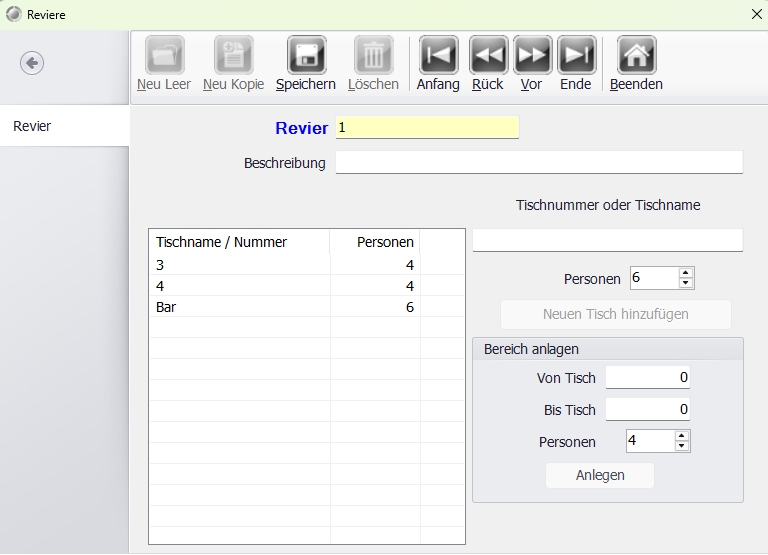Focus the Beschreibung text field
The height and width of the screenshot is (555, 768).
539,162
